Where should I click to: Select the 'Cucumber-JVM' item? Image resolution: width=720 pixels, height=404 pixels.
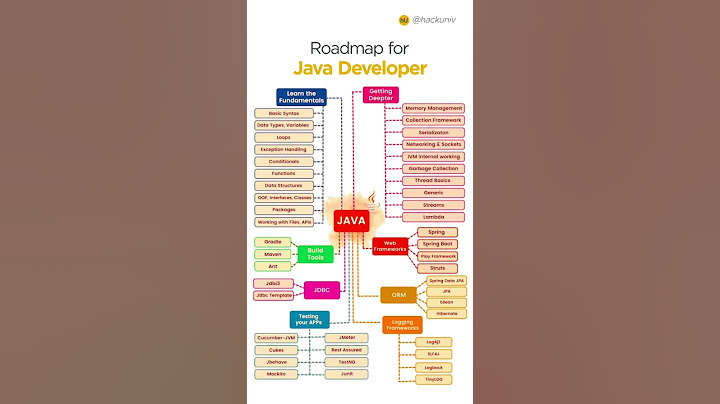276,338
